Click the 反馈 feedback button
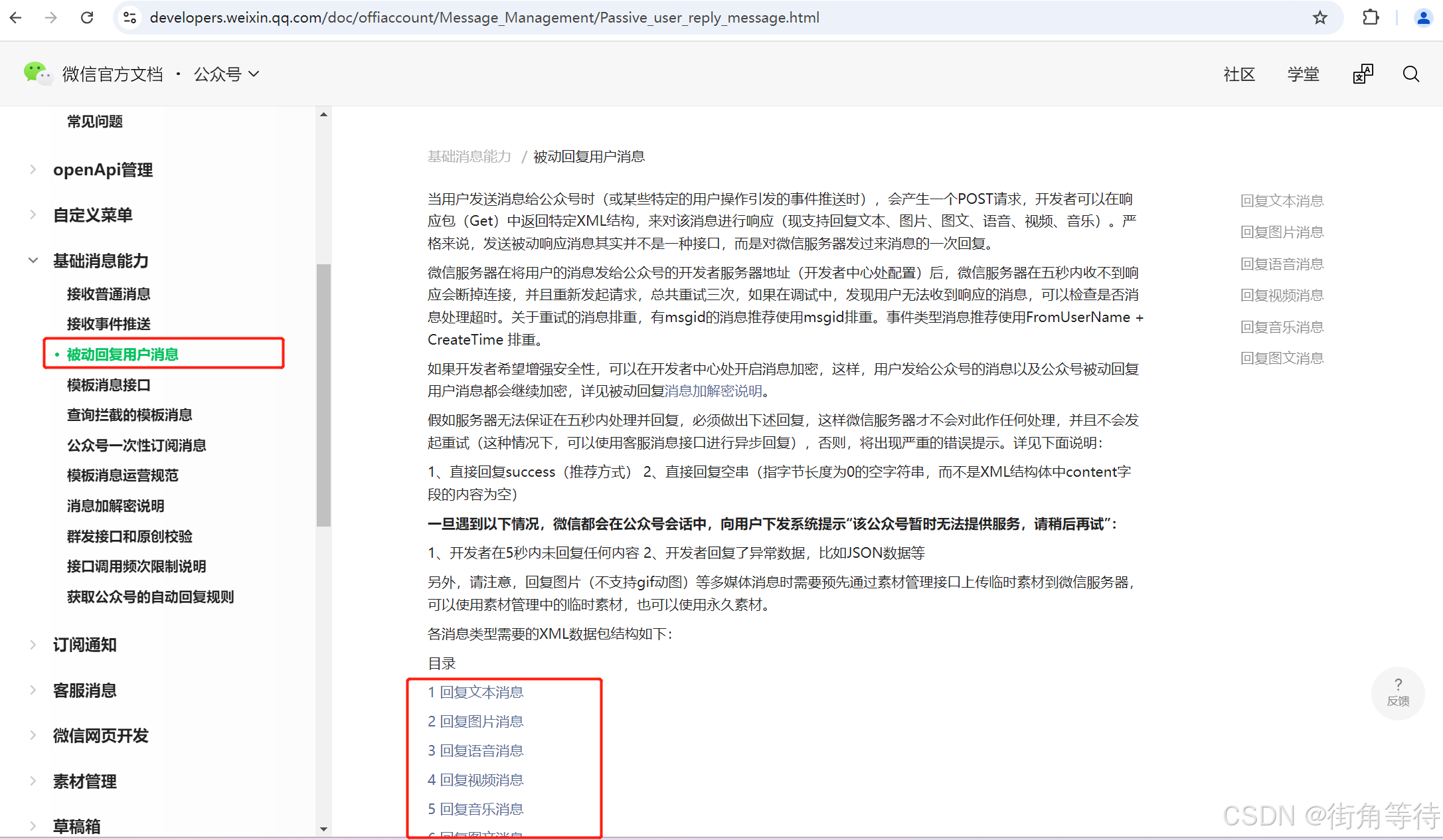1443x840 pixels. coord(1398,693)
